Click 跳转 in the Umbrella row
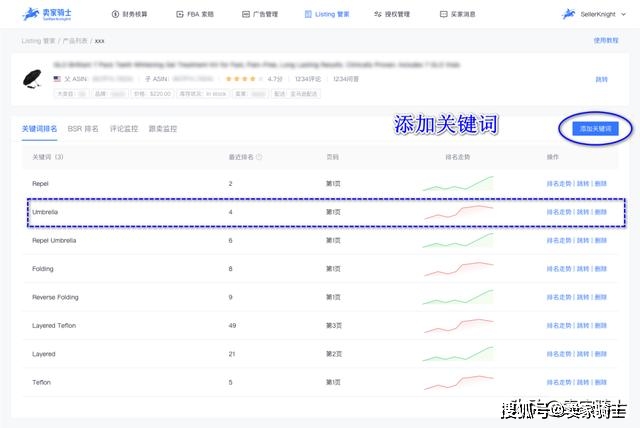Screen dimensions: 640x428 pyautogui.click(x=583, y=212)
